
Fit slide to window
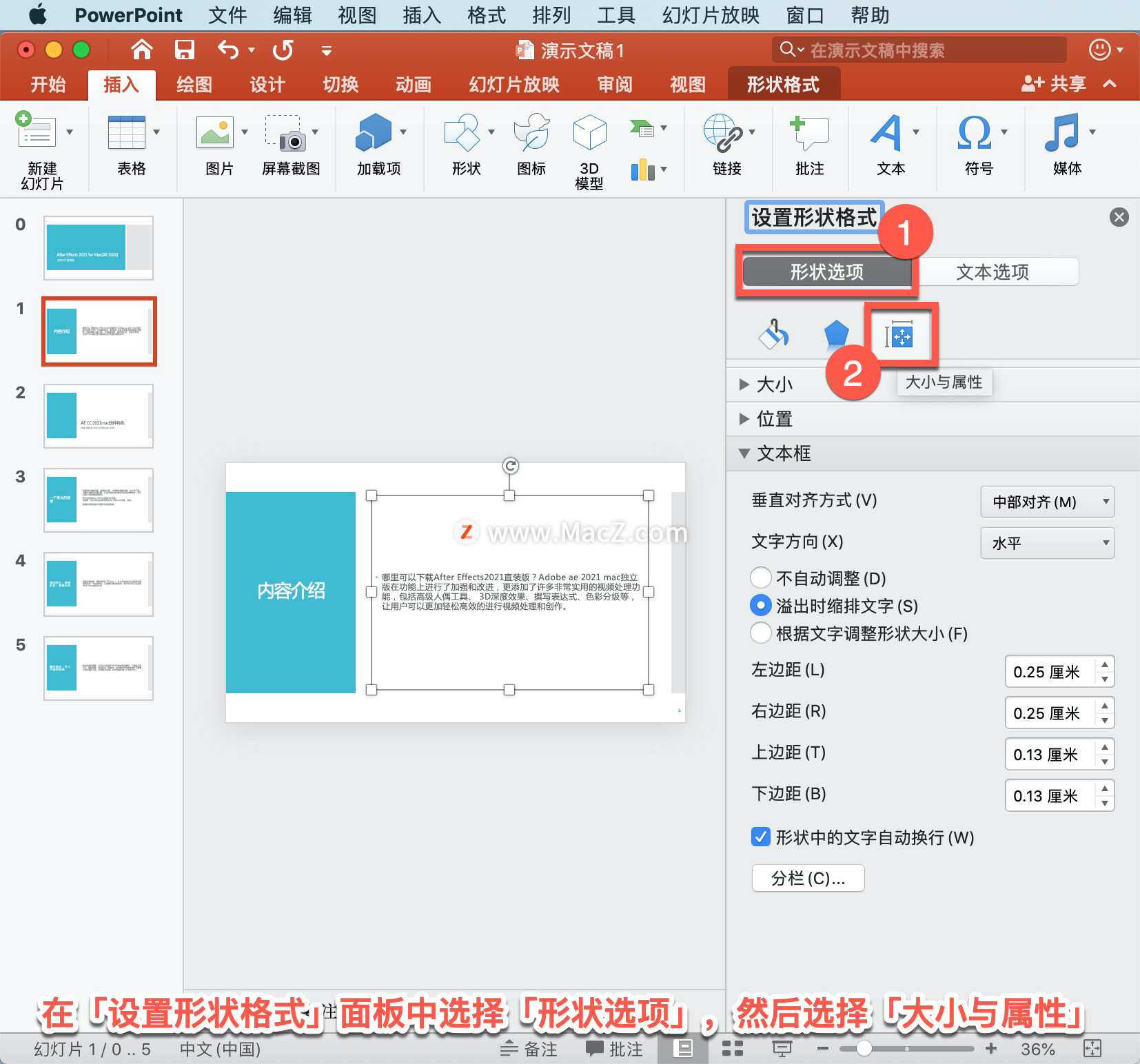click(1092, 1049)
